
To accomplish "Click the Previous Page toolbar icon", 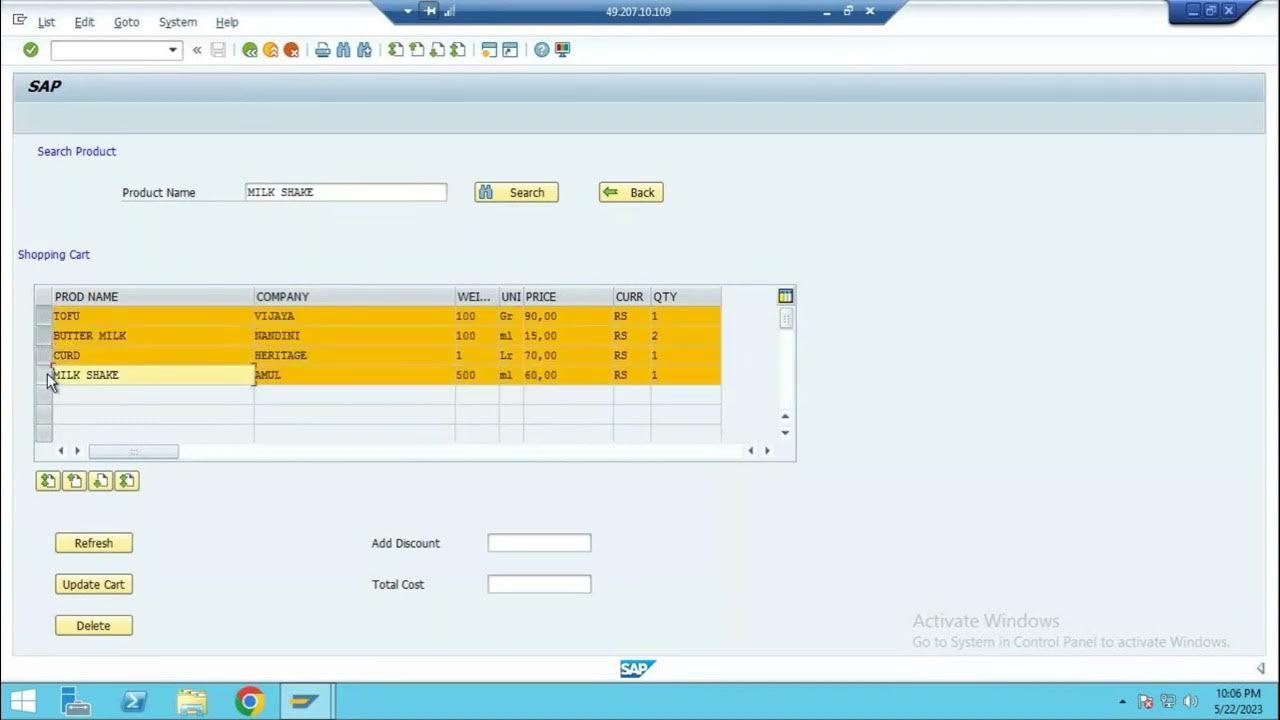I will pyautogui.click(x=417, y=50).
